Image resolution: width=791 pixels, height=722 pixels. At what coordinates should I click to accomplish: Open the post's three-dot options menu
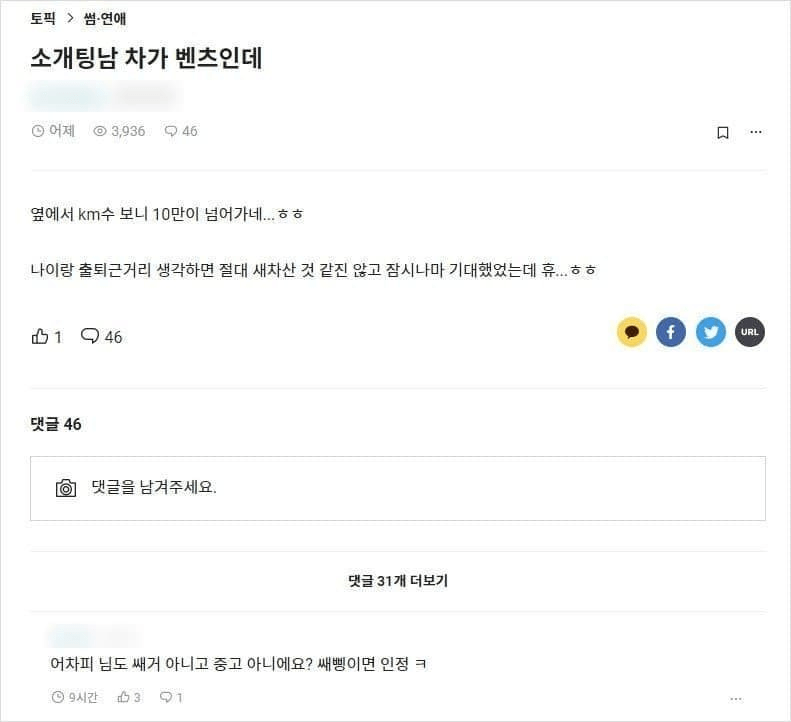[x=756, y=132]
